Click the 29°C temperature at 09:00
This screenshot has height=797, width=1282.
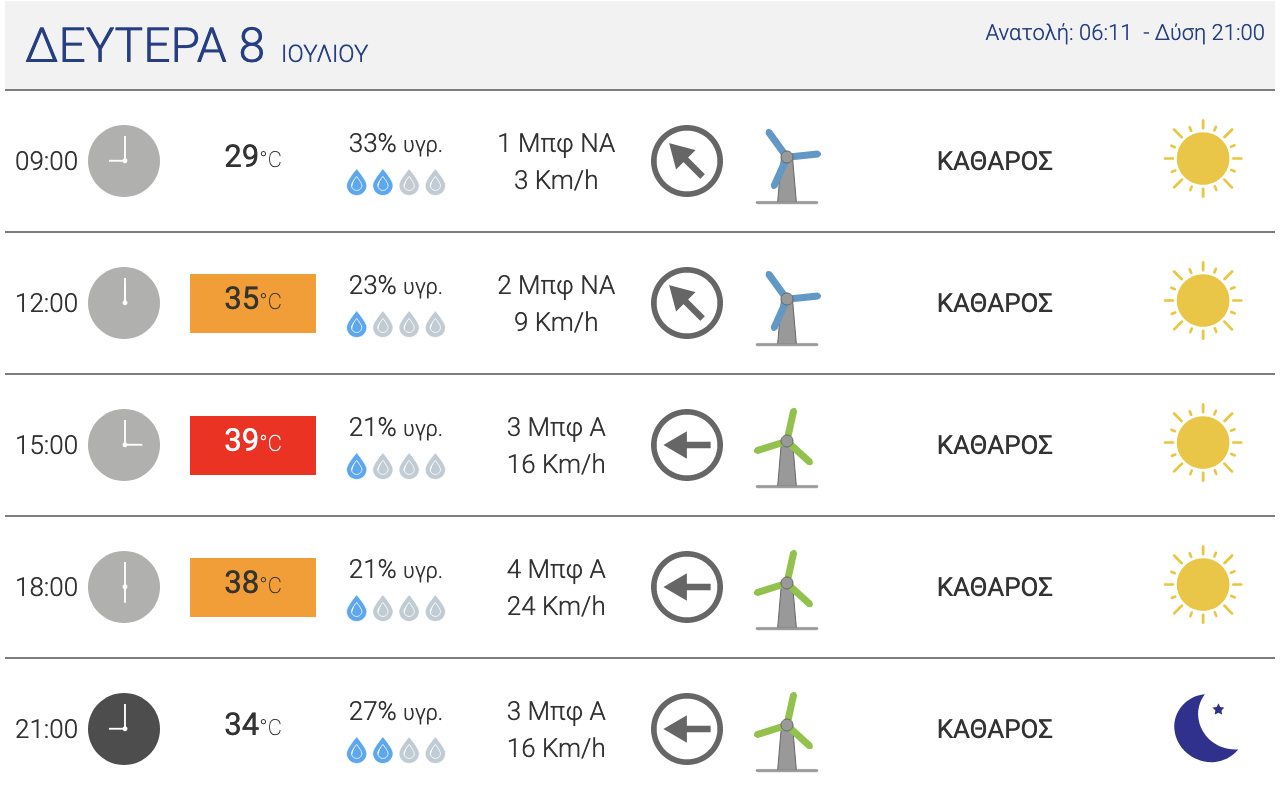coord(253,158)
